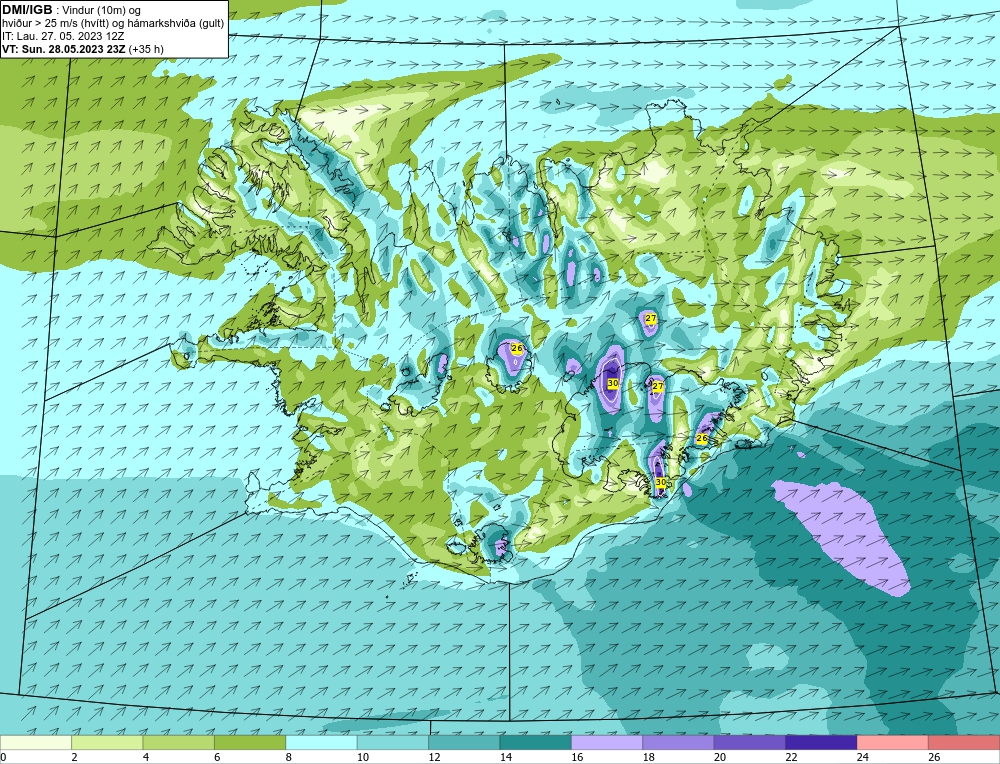Image resolution: width=1000 pixels, height=764 pixels.
Task: Click the legend scale value '4'
Action: 146,757
